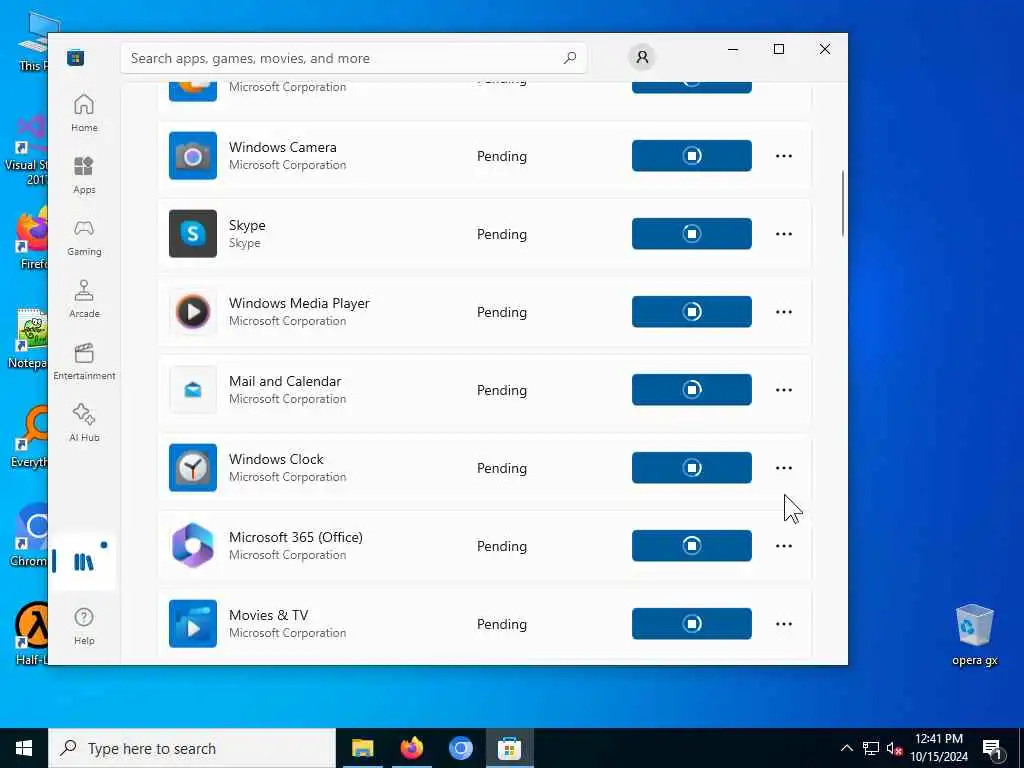Click the Microsoft Store logo icon
The height and width of the screenshot is (768, 1024).
[x=76, y=58]
